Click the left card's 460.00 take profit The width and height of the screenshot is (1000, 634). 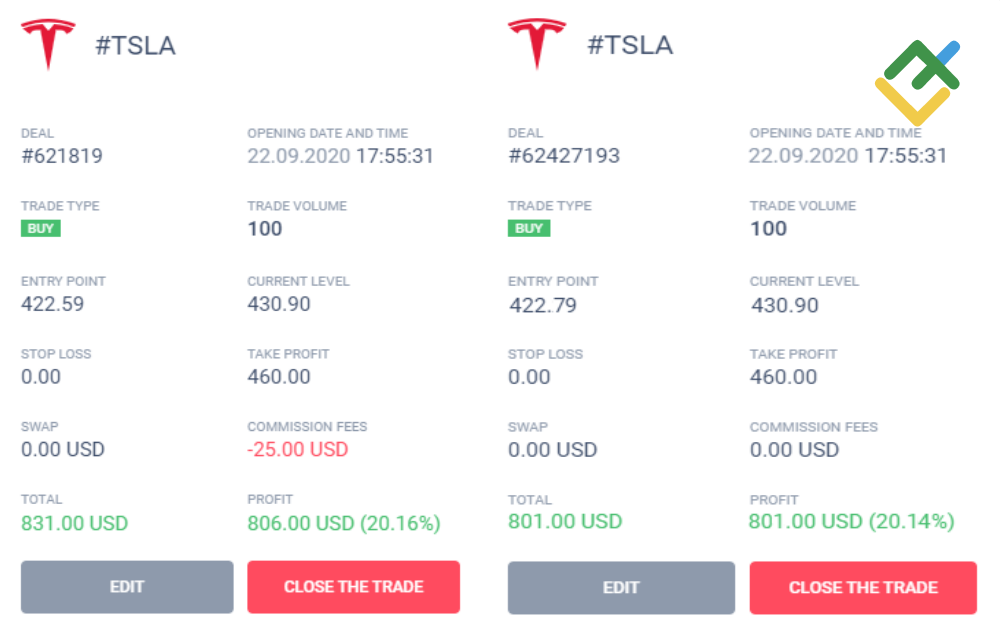[x=279, y=377]
